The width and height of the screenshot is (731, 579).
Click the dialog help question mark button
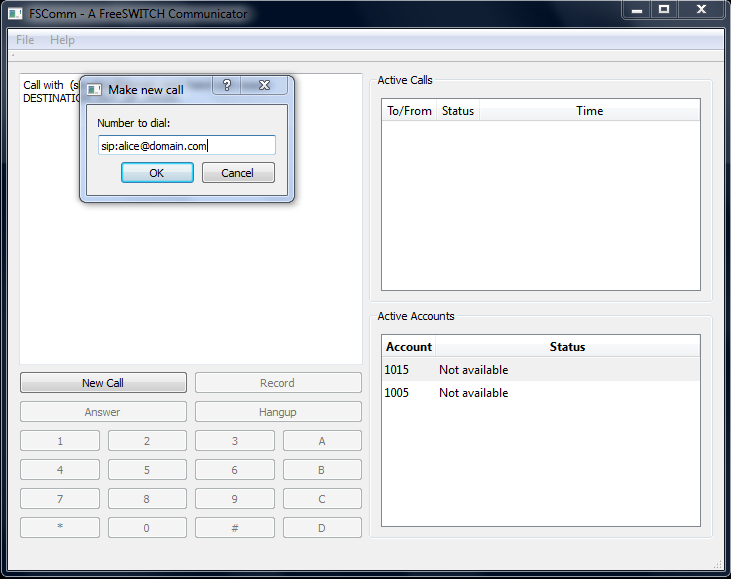227,86
